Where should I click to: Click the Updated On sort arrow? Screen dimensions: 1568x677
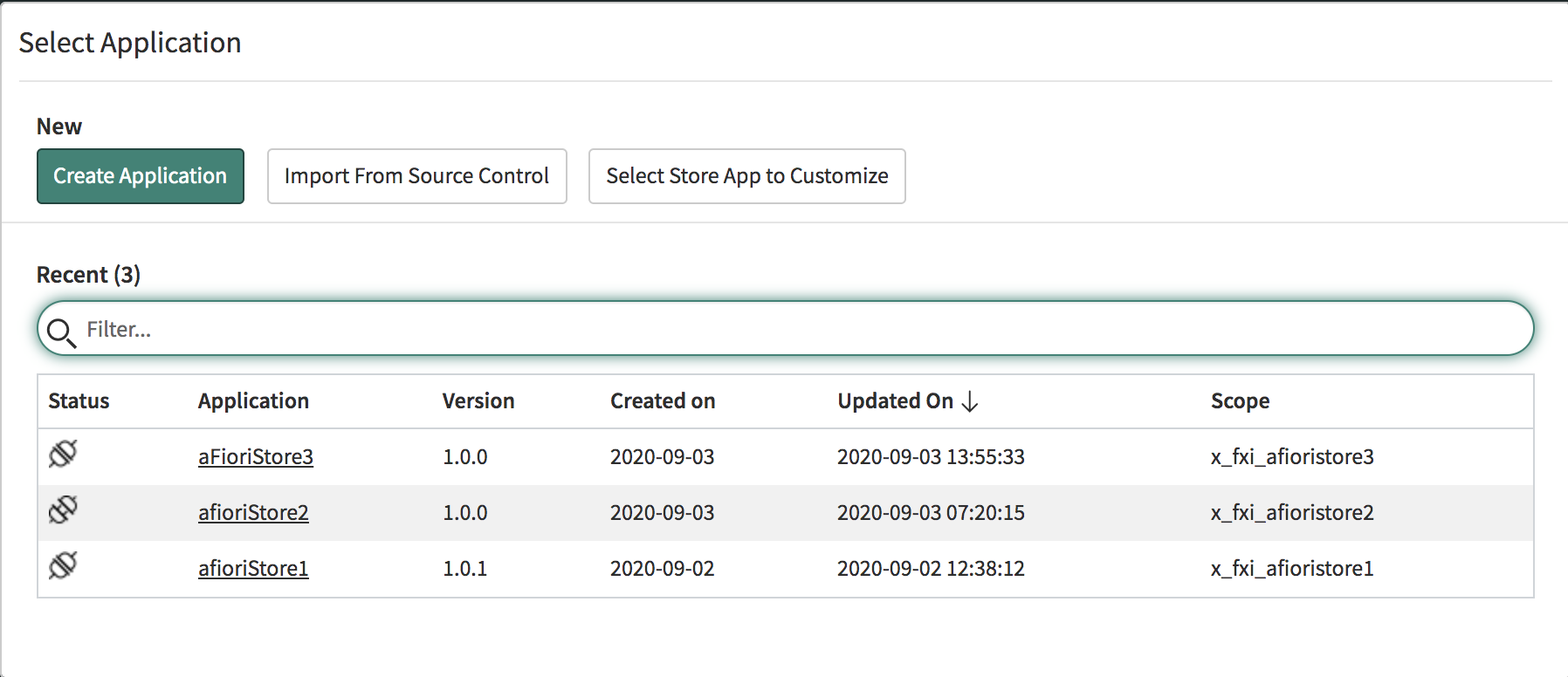(969, 401)
